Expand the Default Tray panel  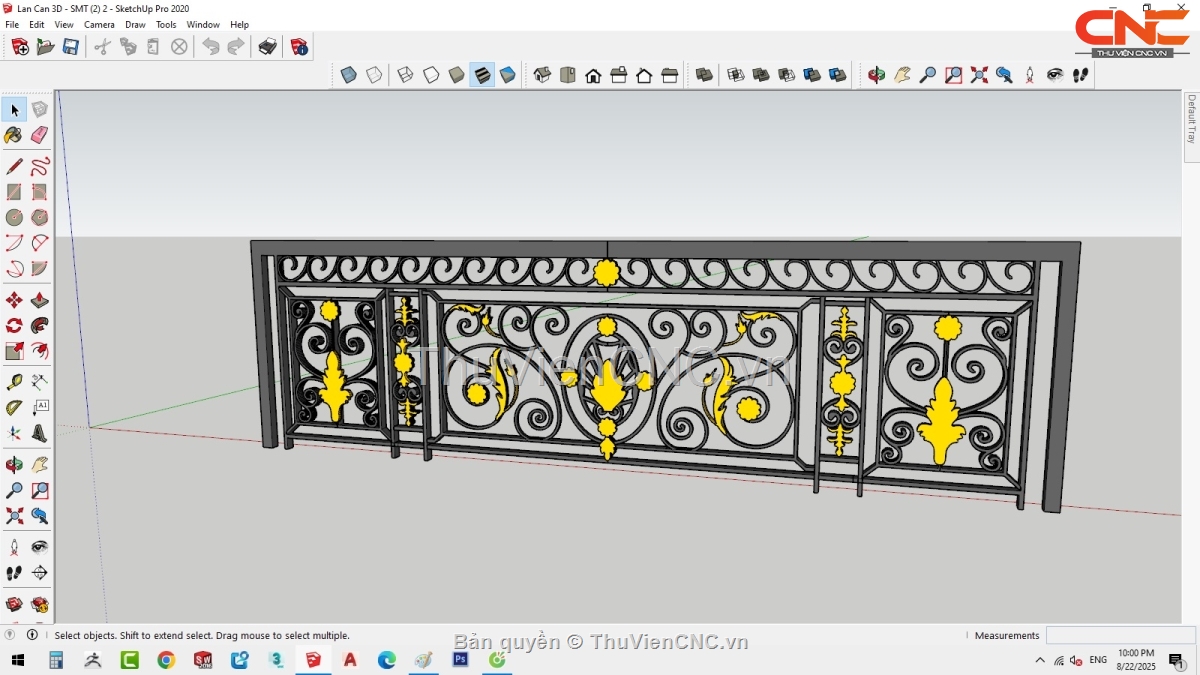(x=1191, y=118)
